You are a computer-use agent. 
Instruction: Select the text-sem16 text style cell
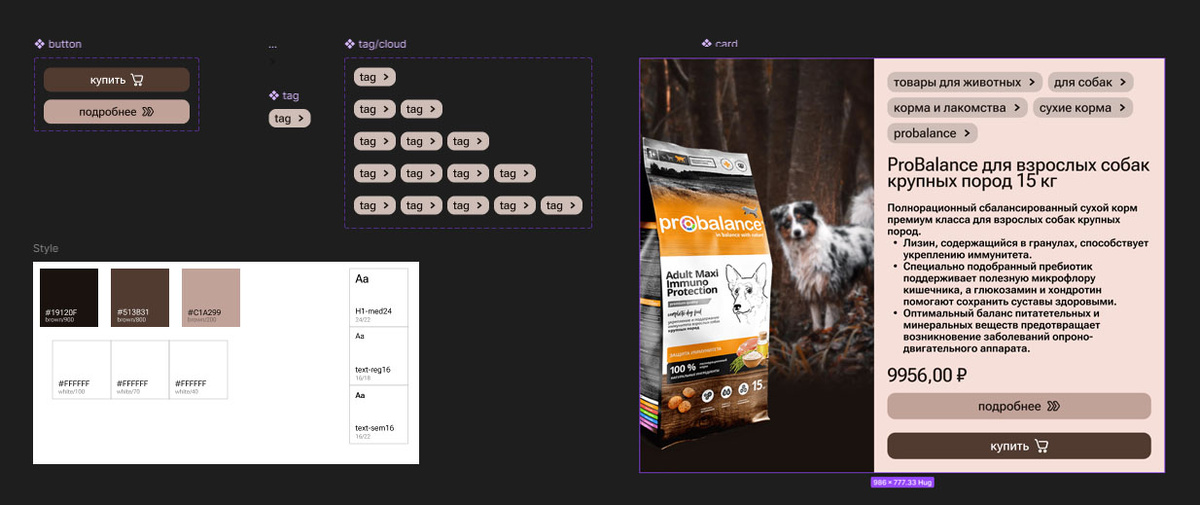(379, 414)
